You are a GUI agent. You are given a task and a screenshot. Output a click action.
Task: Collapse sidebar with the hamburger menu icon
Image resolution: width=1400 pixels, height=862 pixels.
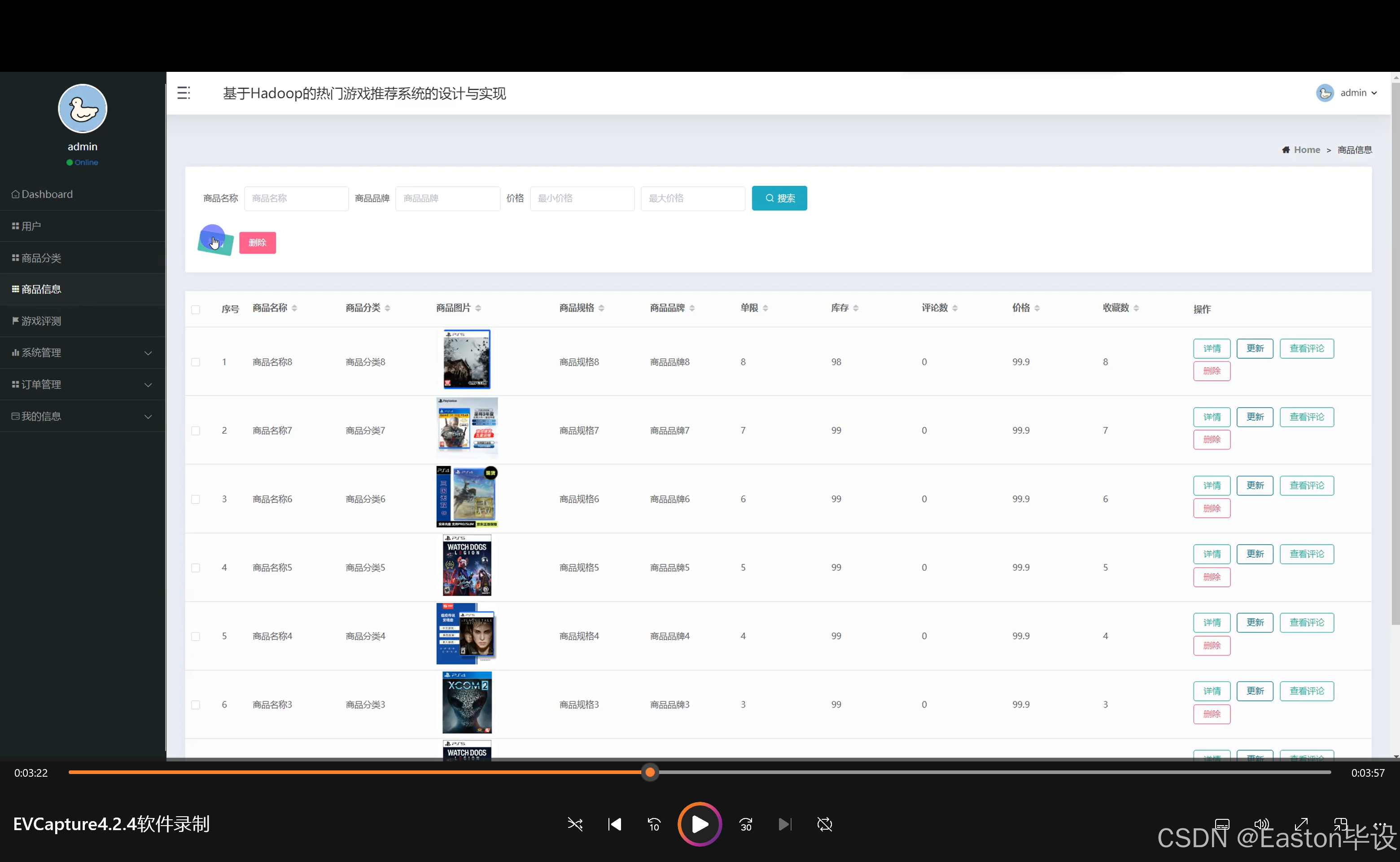coord(184,93)
